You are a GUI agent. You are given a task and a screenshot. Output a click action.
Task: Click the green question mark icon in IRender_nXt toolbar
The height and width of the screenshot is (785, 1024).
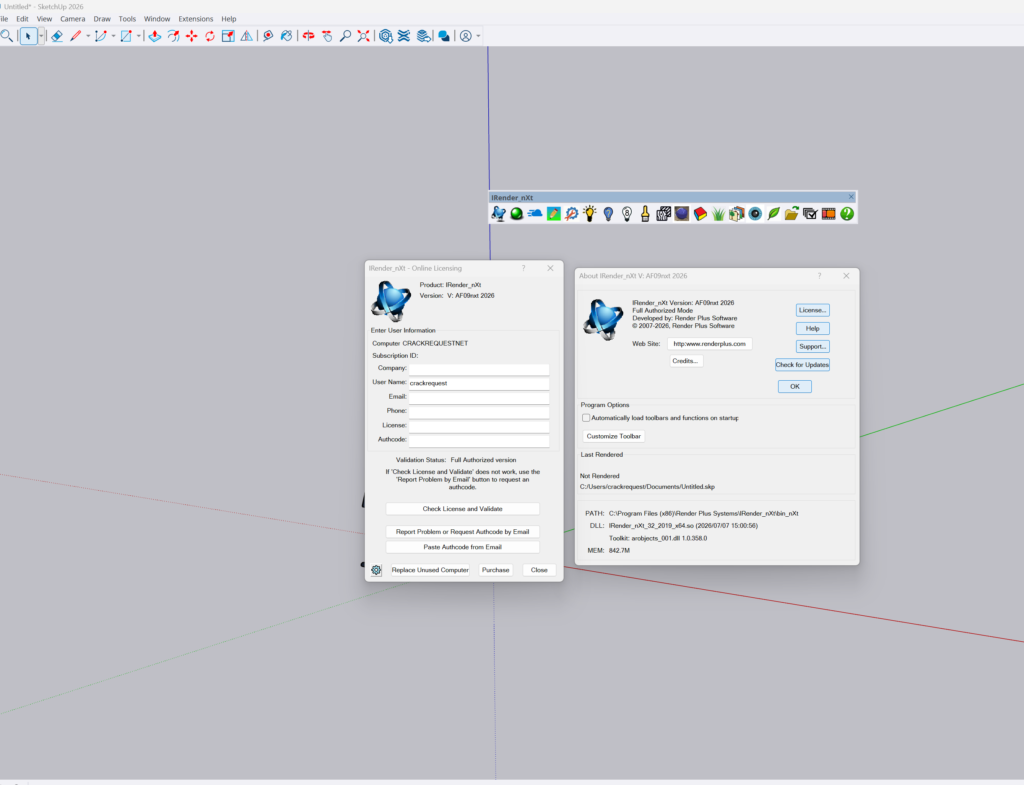click(x=847, y=214)
